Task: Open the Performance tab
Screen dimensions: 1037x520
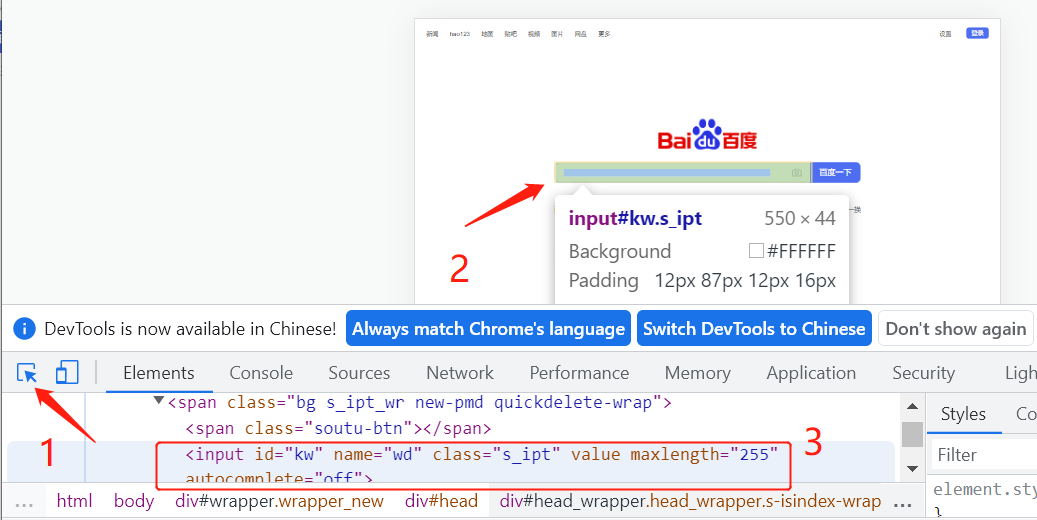Action: [579, 373]
